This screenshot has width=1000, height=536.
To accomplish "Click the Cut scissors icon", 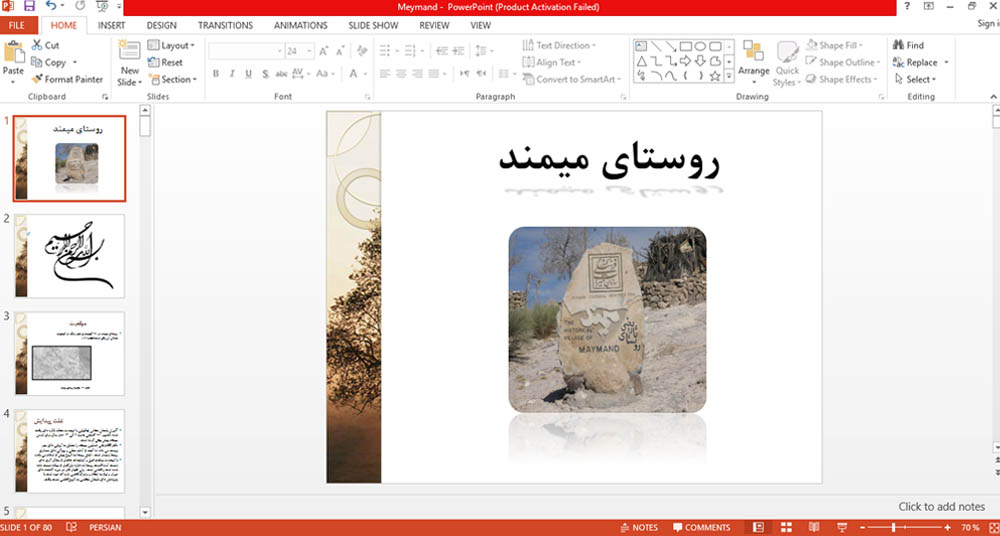I will coord(37,45).
